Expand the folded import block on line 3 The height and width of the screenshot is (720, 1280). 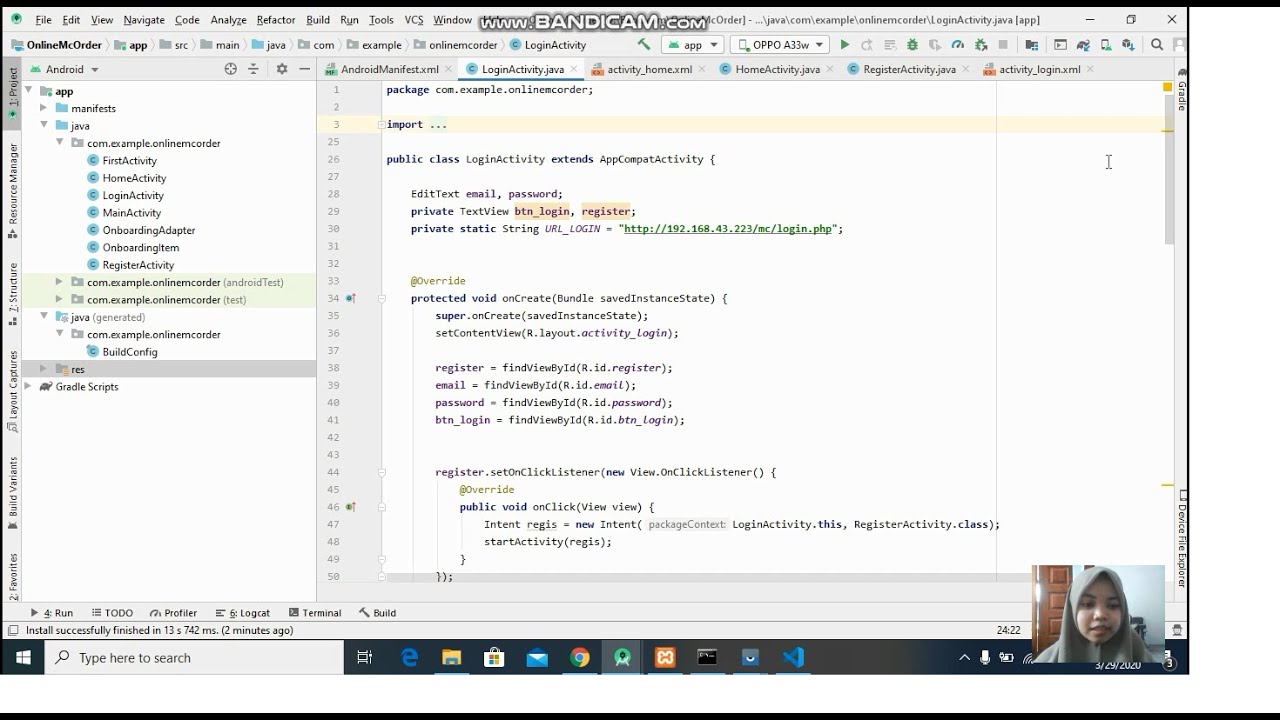click(x=381, y=125)
